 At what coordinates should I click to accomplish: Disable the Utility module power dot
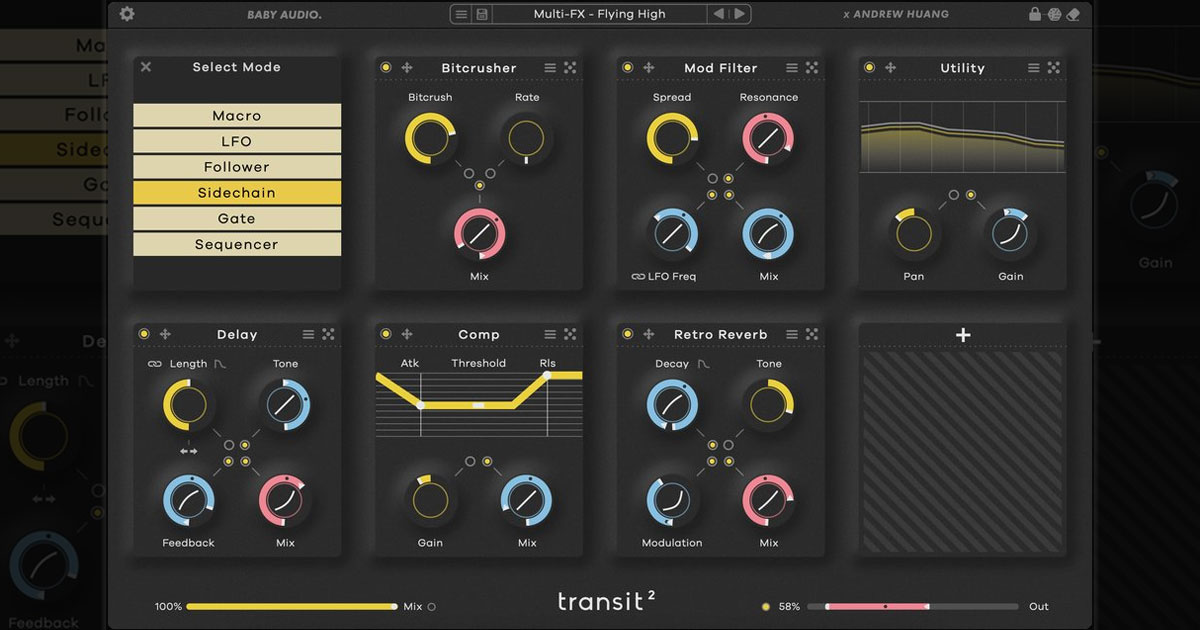coord(868,67)
